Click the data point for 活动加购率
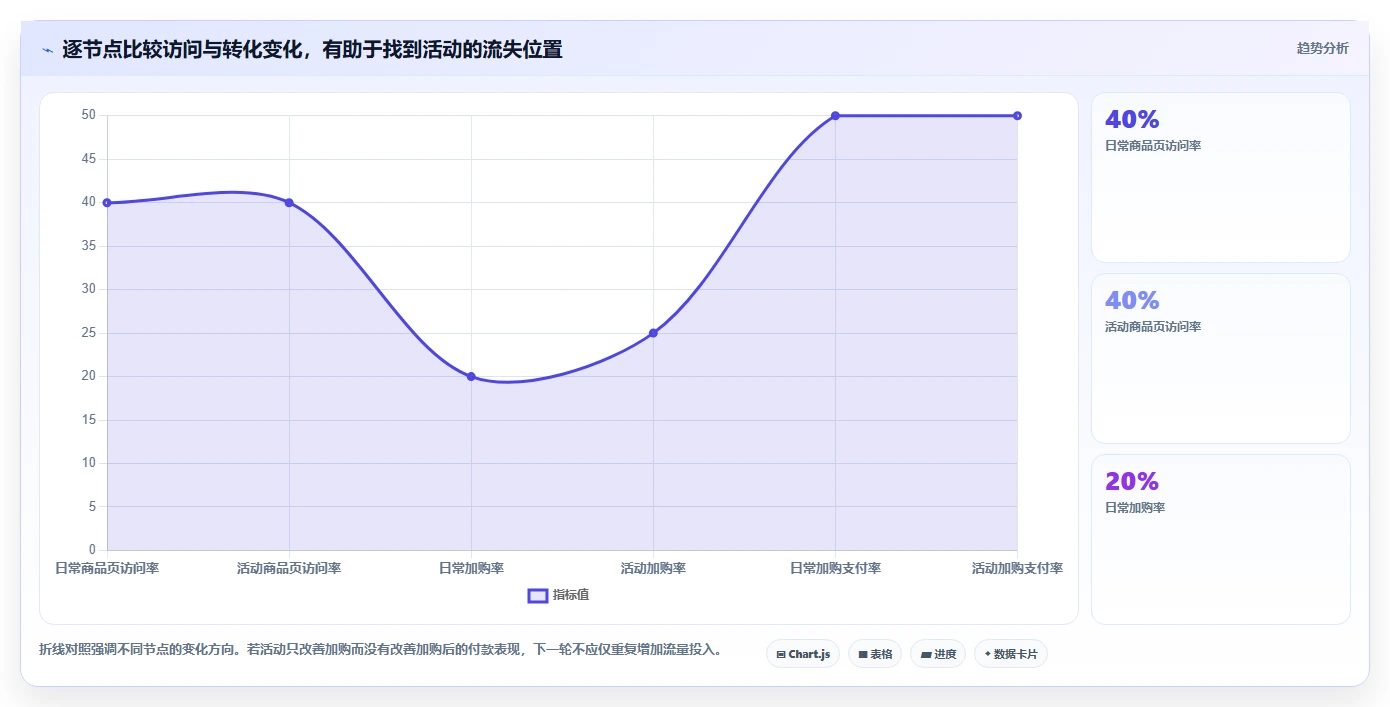 653,333
